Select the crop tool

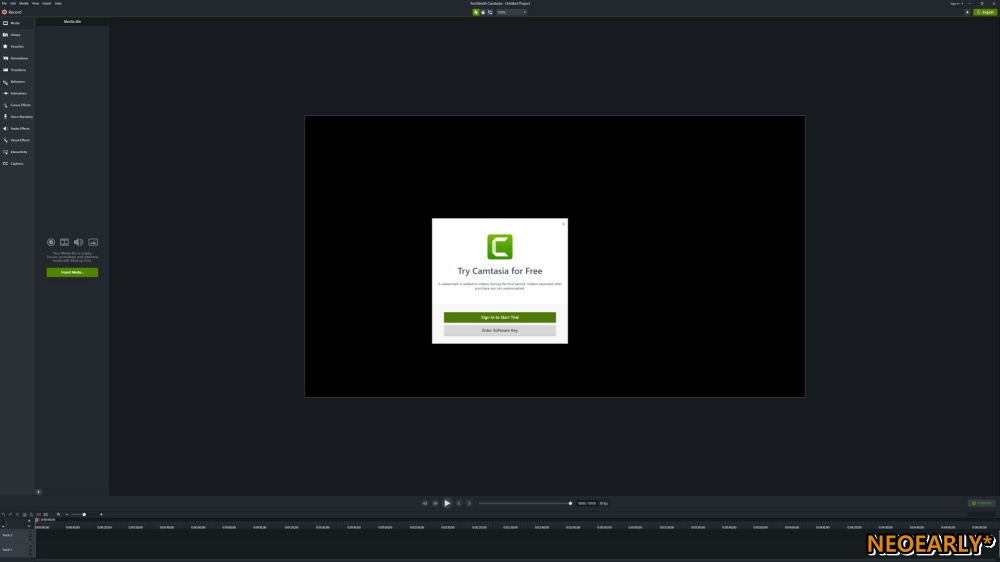(490, 12)
